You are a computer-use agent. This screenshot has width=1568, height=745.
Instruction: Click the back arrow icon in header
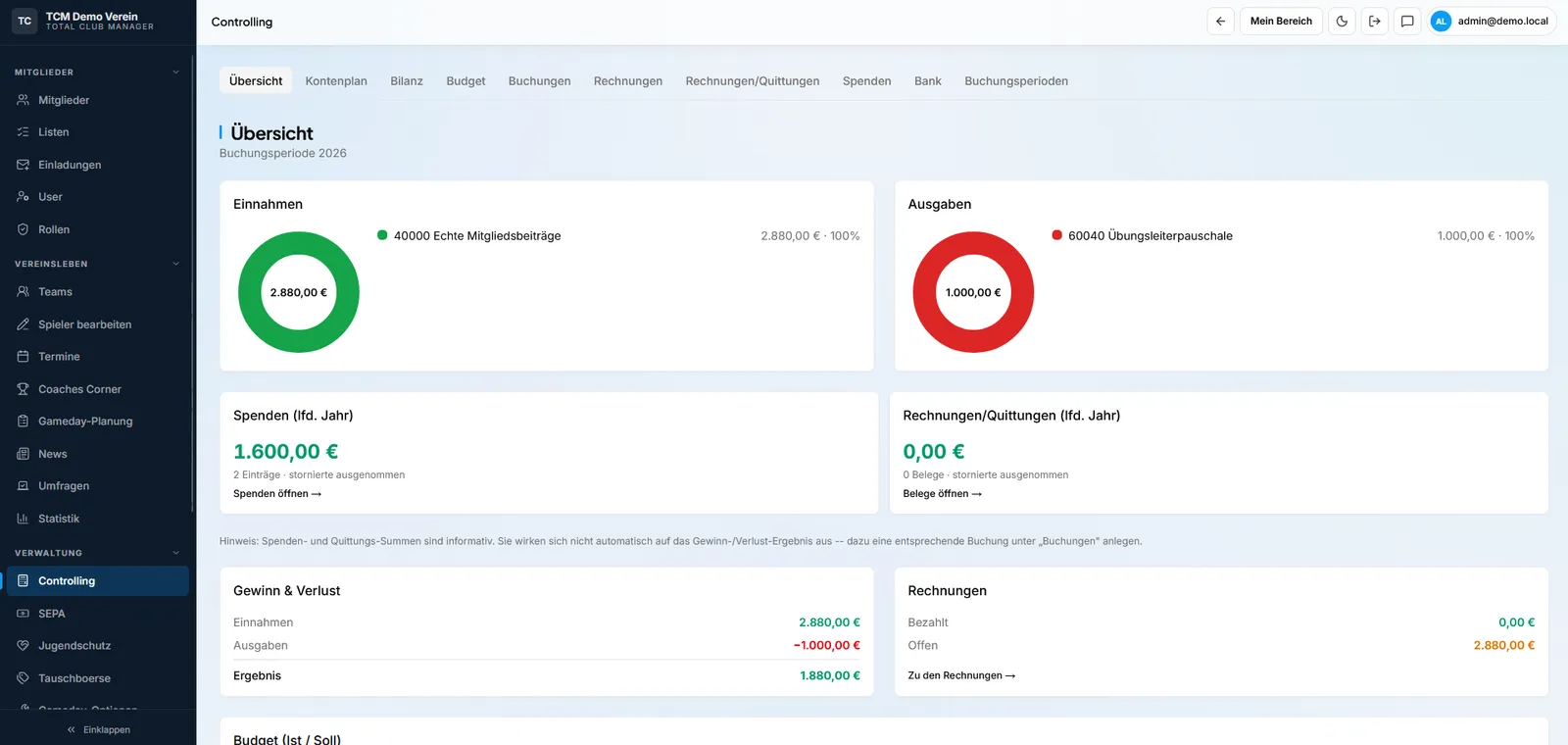[x=1220, y=22]
